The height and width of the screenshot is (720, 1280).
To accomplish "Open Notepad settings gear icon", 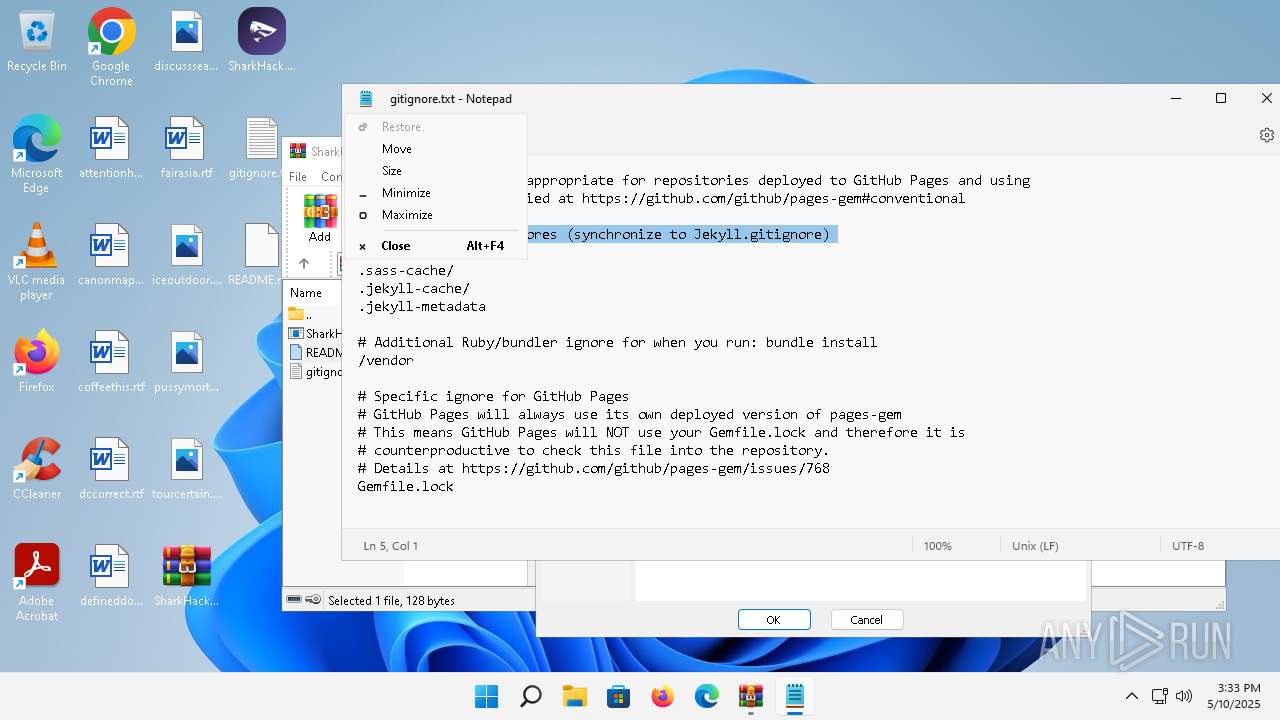I will coord(1266,135).
